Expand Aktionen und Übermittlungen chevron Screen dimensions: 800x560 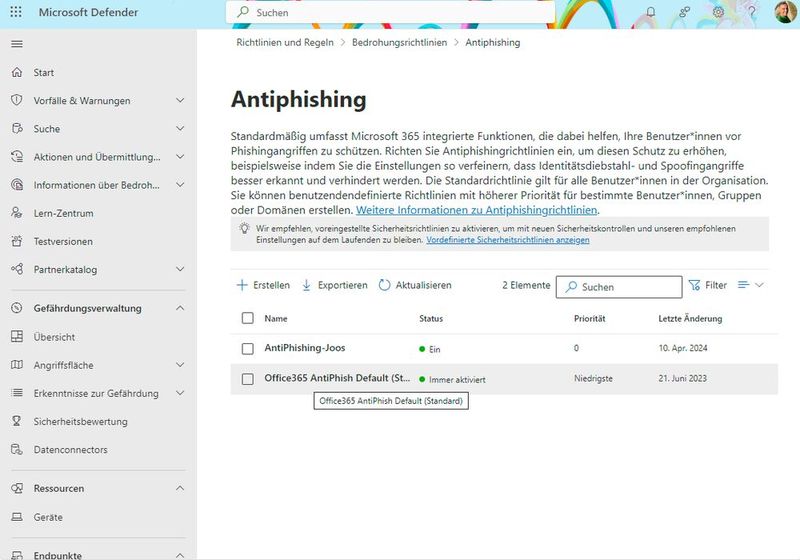click(180, 157)
